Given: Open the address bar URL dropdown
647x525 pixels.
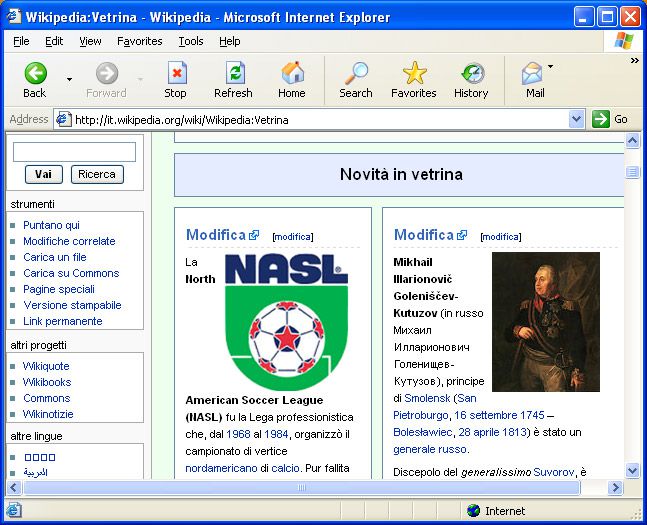Looking at the screenshot, I should point(576,119).
